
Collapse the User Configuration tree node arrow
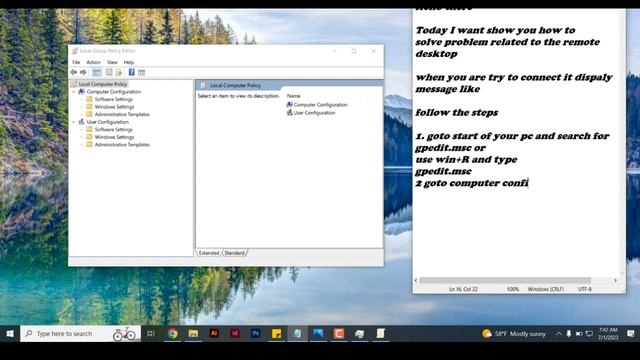[x=74, y=122]
